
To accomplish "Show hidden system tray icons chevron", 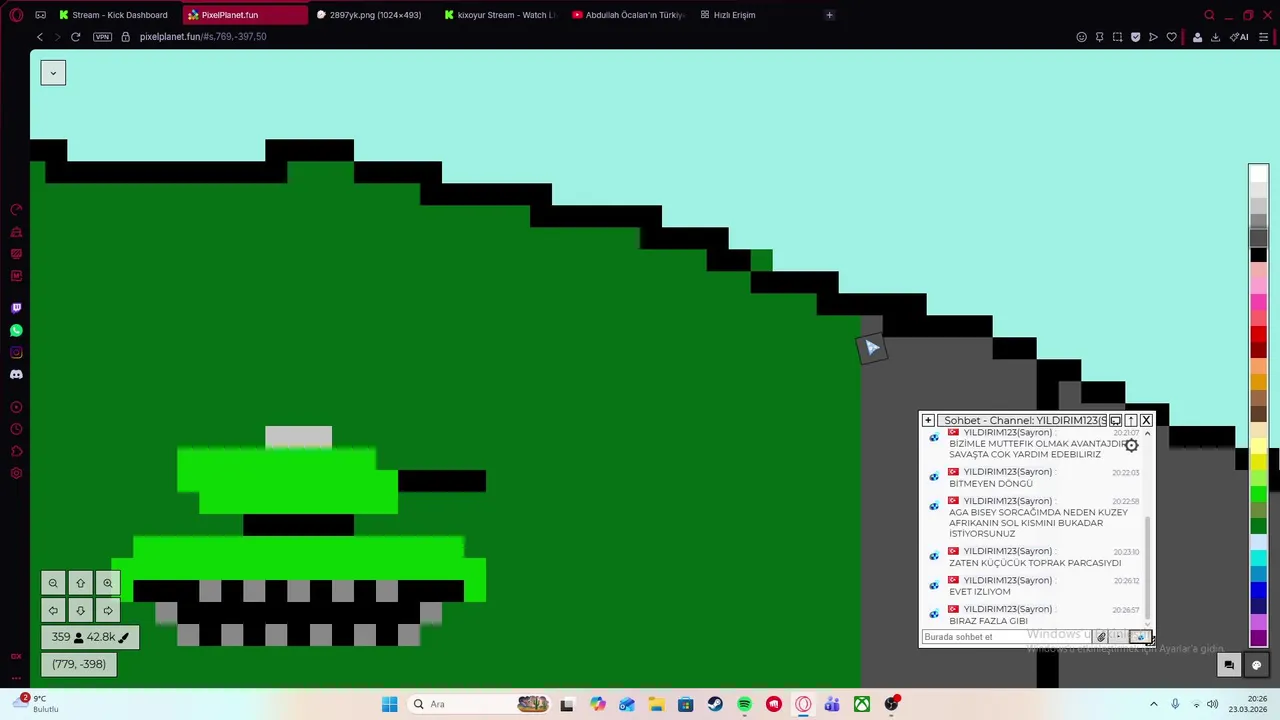I will point(1153,704).
